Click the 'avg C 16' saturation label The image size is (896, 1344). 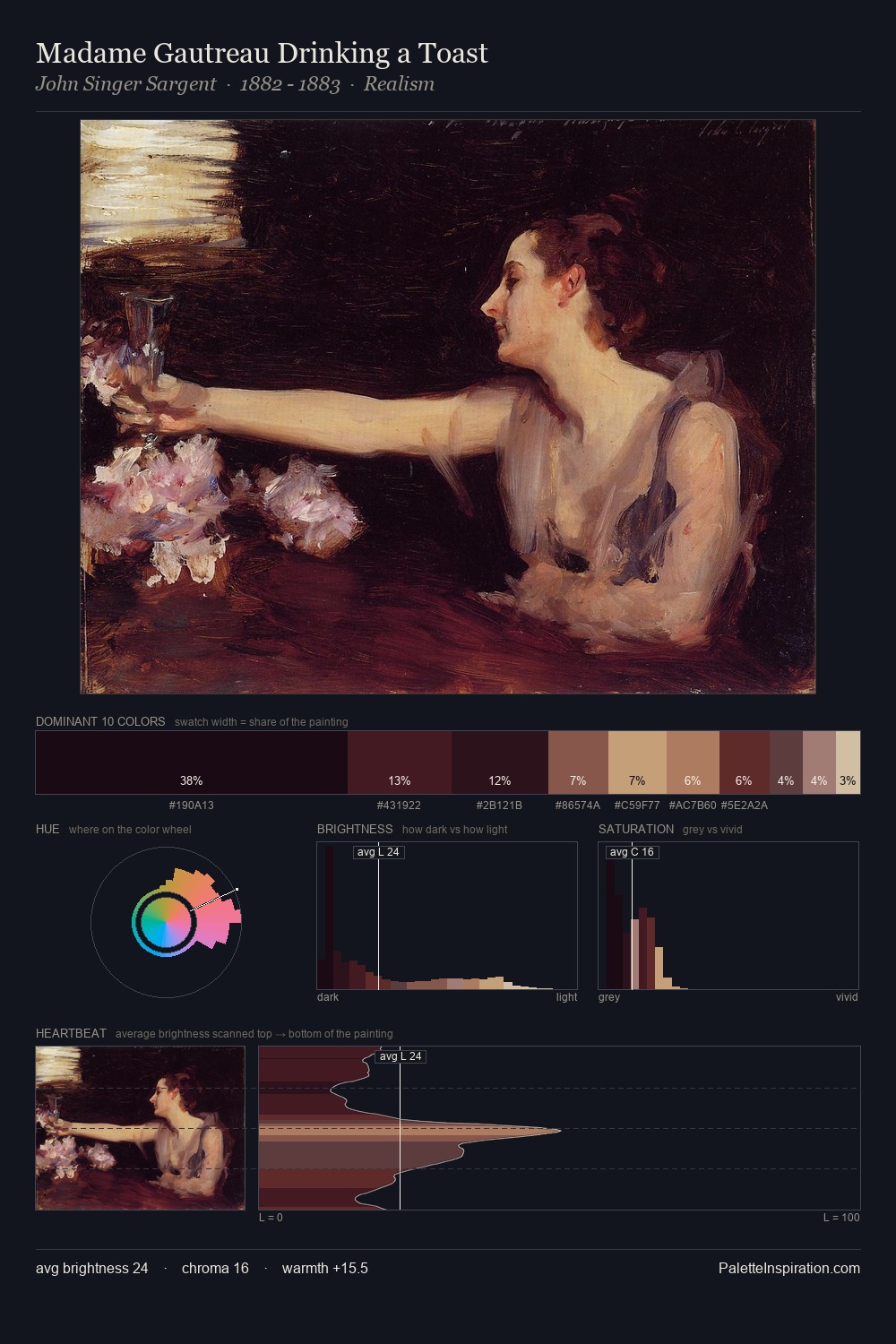click(x=632, y=852)
